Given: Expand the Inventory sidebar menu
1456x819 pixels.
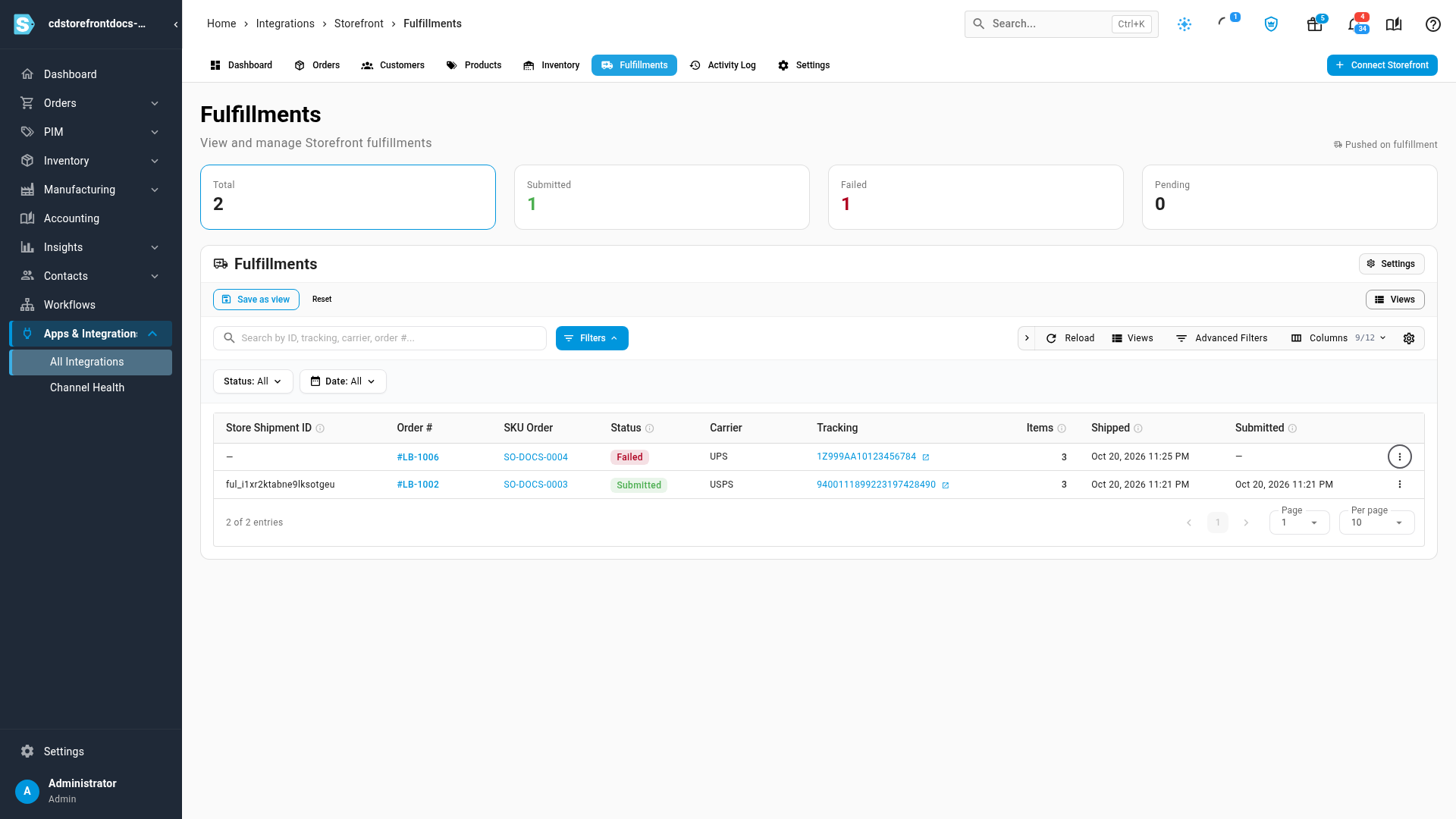Looking at the screenshot, I should pos(91,161).
